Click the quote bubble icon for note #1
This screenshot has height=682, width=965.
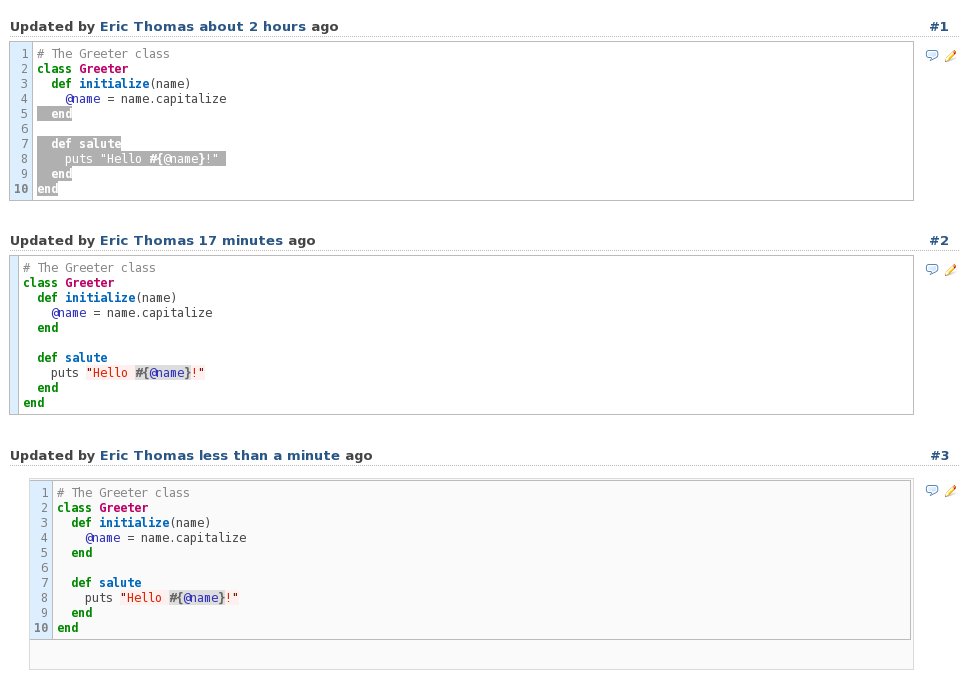coord(932,55)
